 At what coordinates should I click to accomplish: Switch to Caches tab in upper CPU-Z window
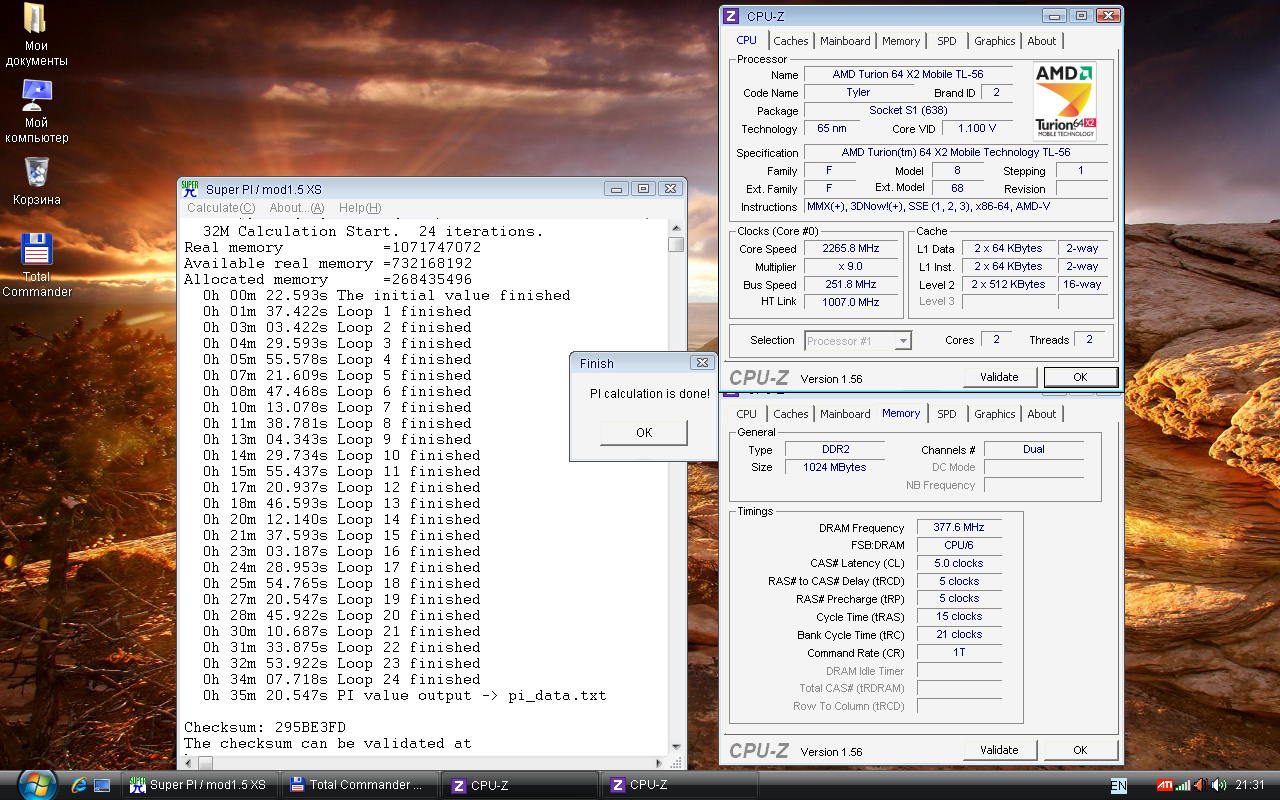[791, 41]
